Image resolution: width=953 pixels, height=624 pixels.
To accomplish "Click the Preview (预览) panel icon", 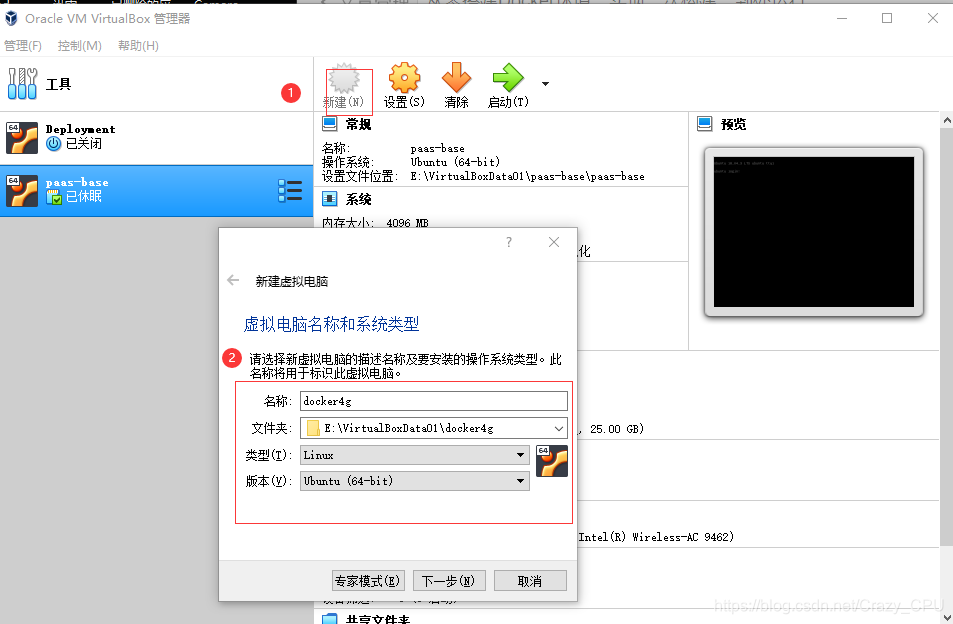I will coord(704,124).
